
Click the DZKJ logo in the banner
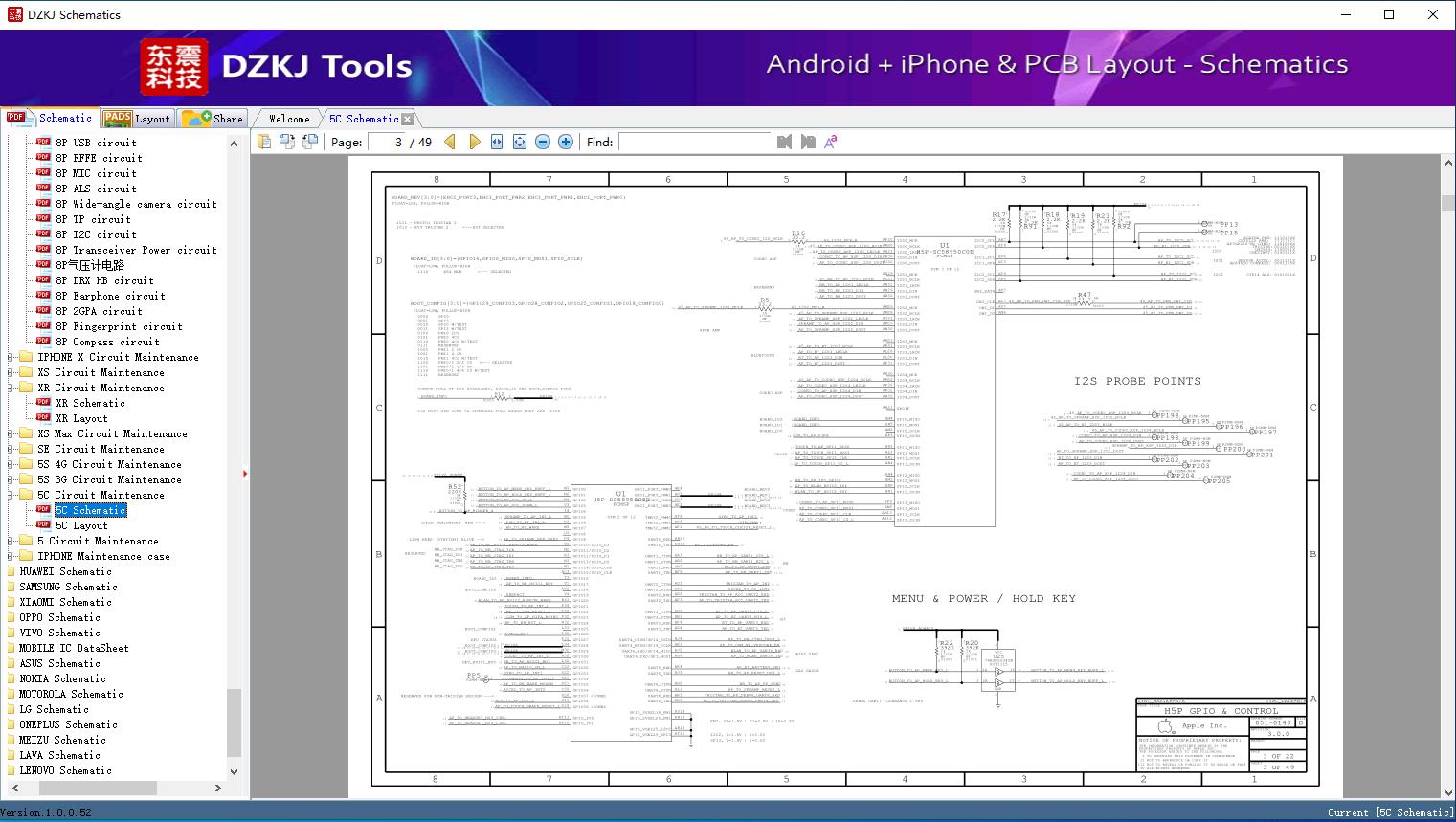coord(174,66)
